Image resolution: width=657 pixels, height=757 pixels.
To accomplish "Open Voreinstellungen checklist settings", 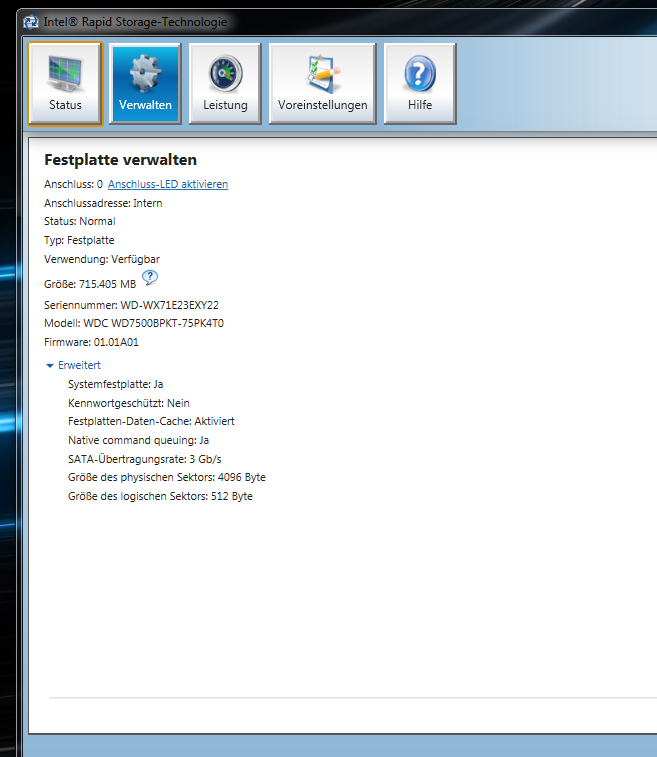I will (322, 83).
